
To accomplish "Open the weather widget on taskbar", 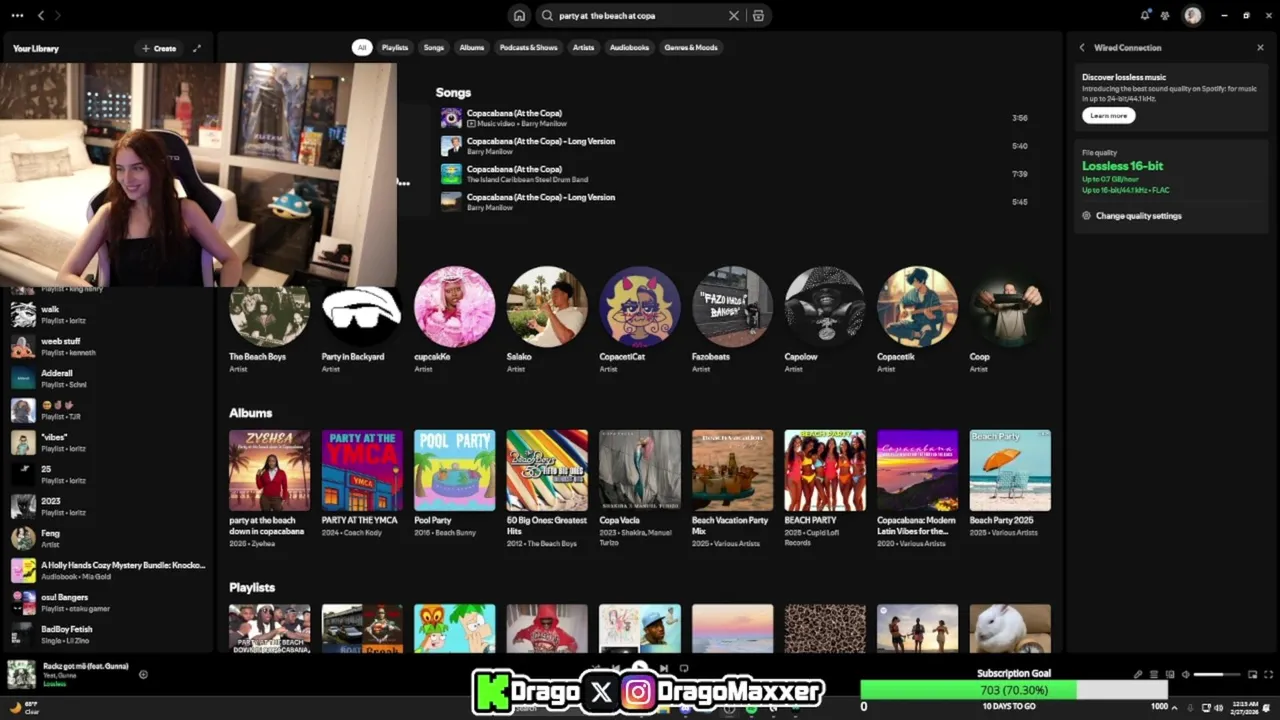I will (24, 707).
